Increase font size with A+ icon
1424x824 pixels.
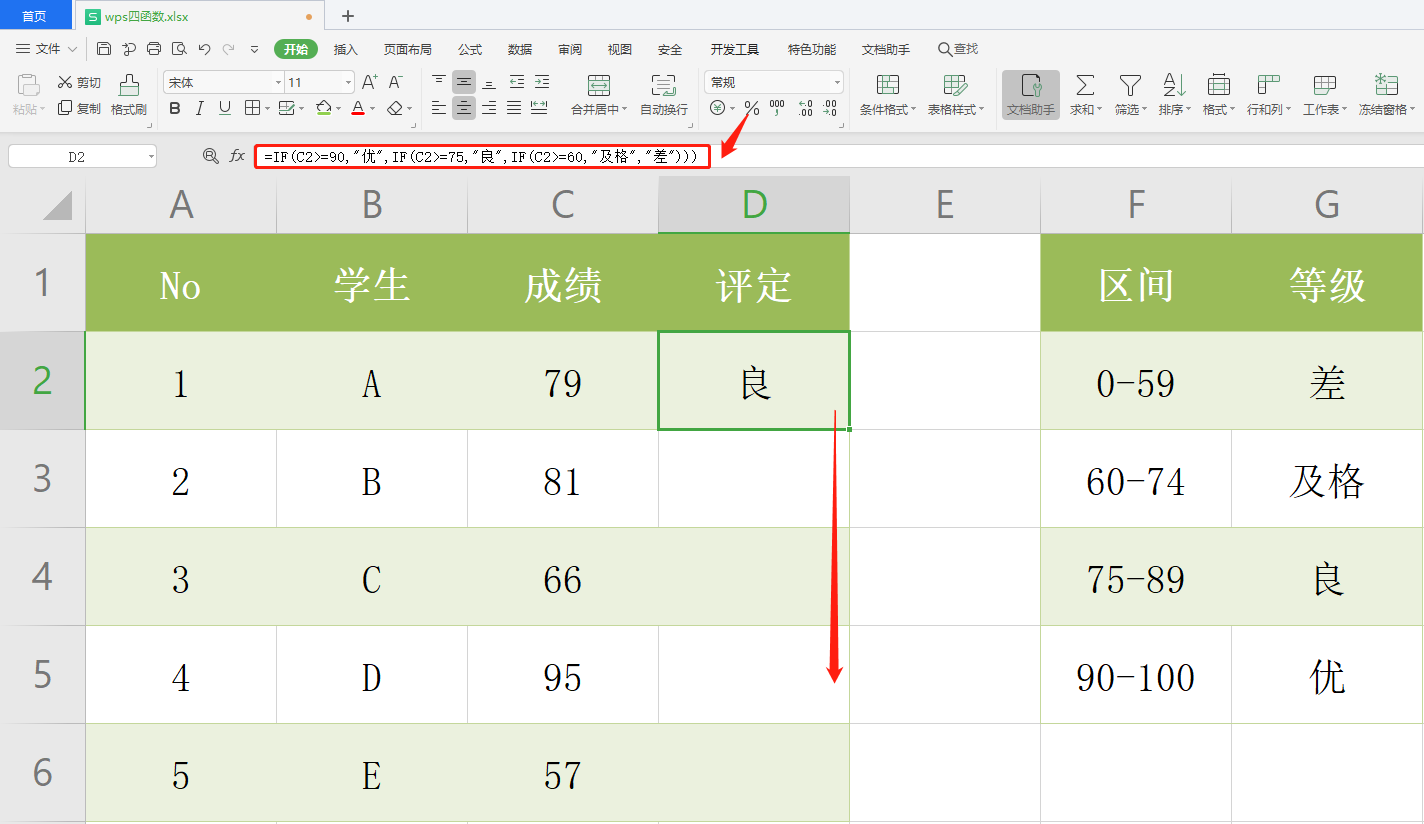[369, 82]
